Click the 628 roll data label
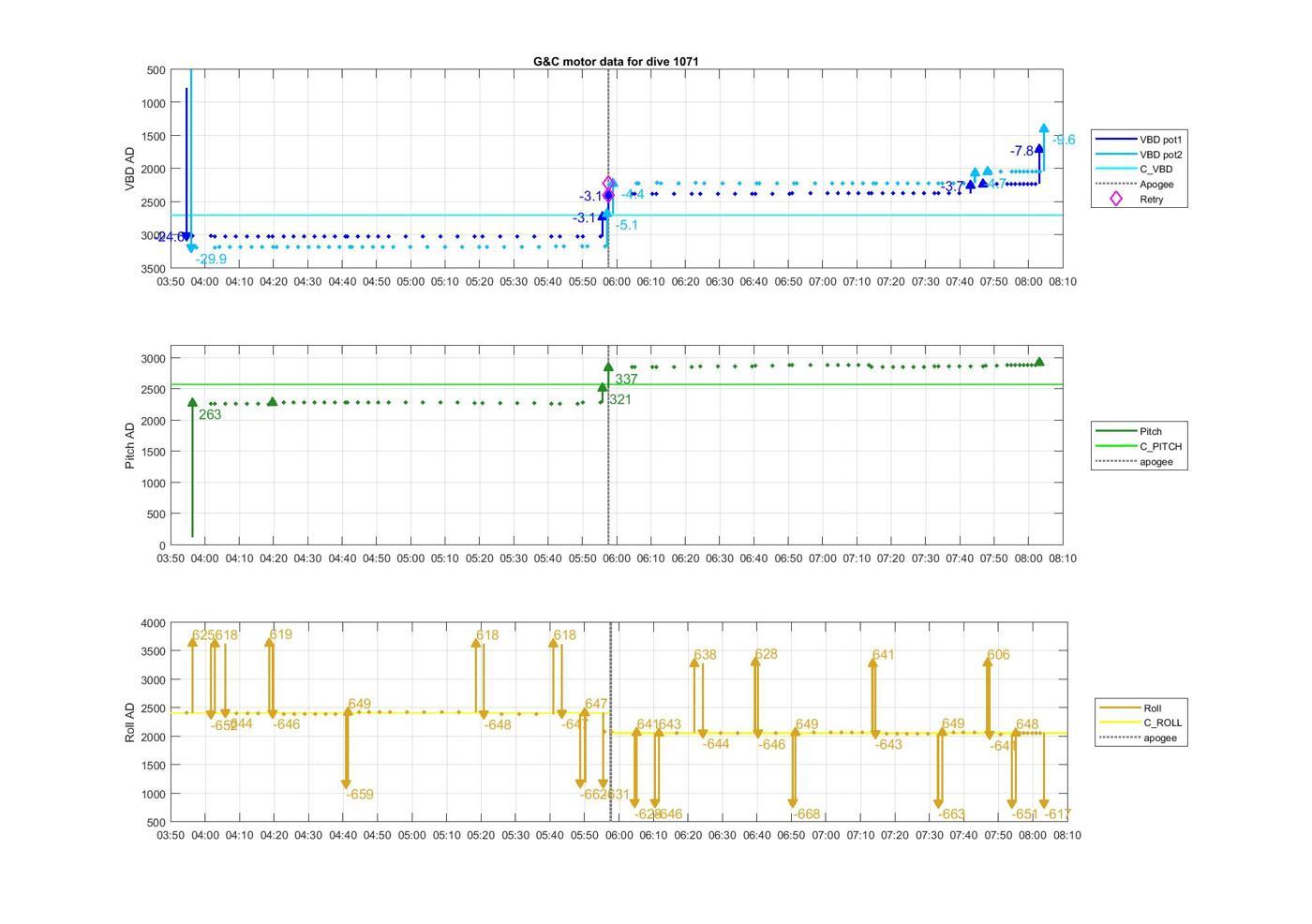The height and width of the screenshot is (924, 1312). 766,654
